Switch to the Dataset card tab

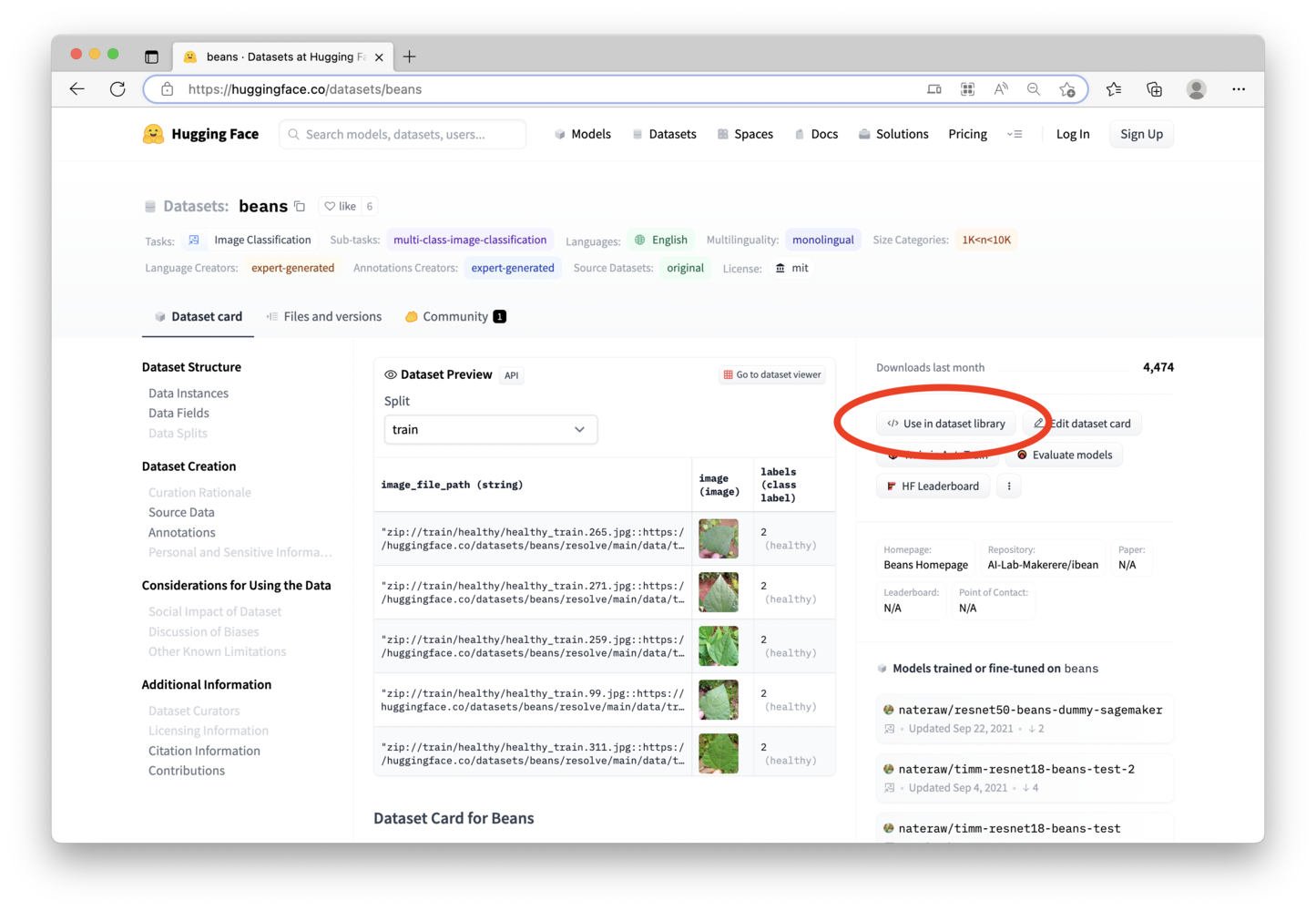pyautogui.click(x=198, y=317)
